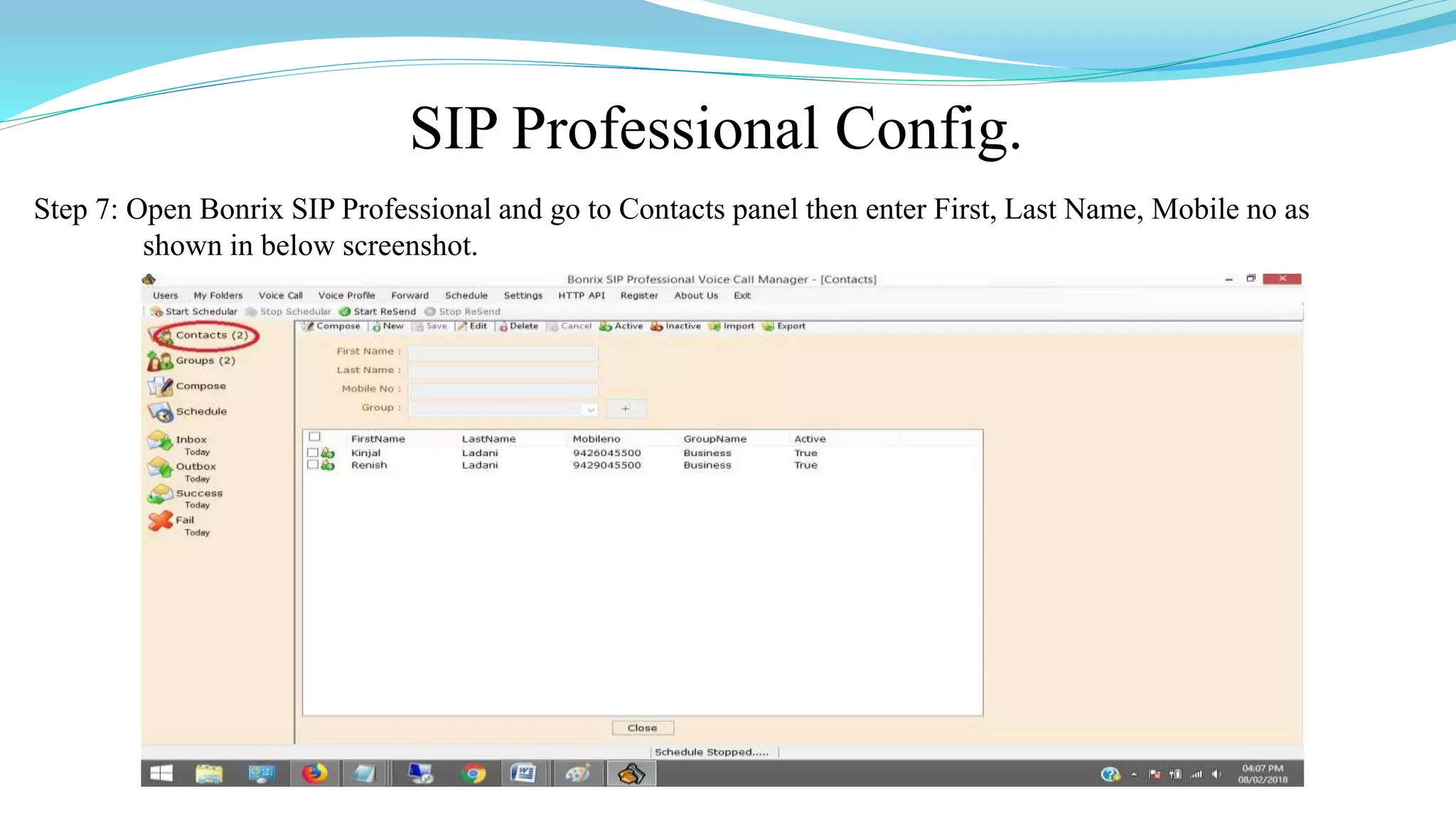
Task: Focus the Mobile No field
Action: pos(503,390)
